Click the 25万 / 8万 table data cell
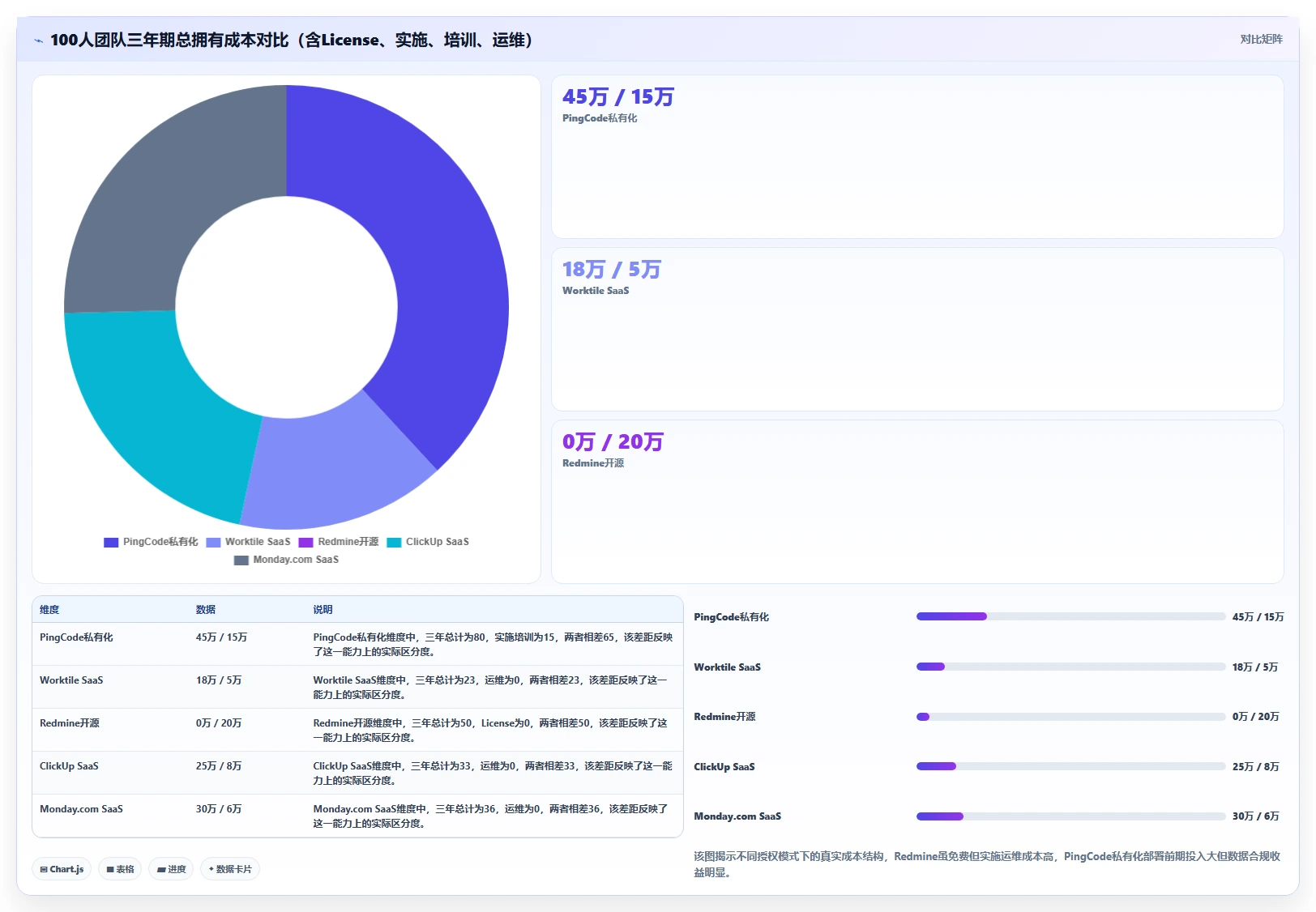 click(x=219, y=766)
